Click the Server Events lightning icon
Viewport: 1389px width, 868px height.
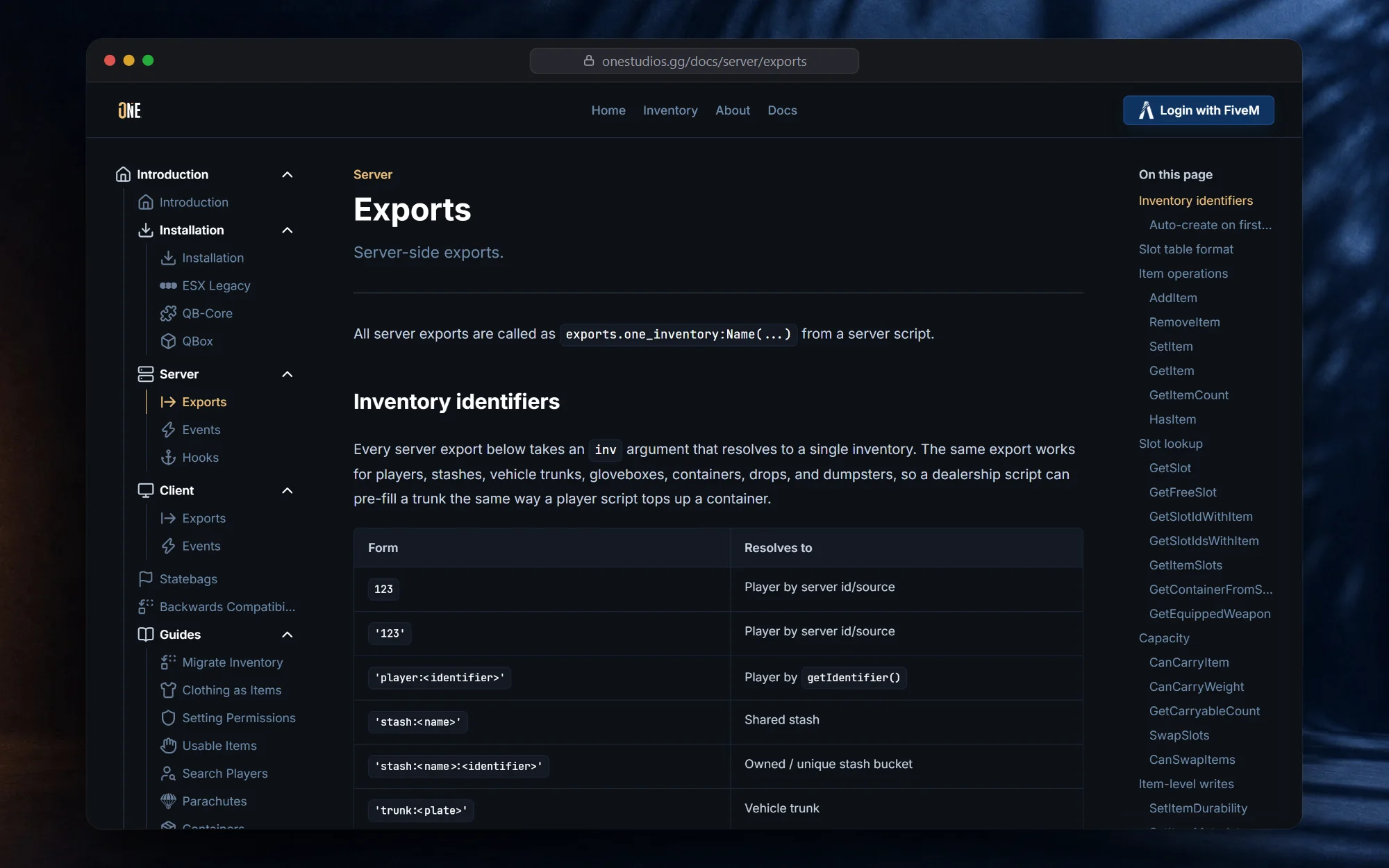(x=168, y=430)
